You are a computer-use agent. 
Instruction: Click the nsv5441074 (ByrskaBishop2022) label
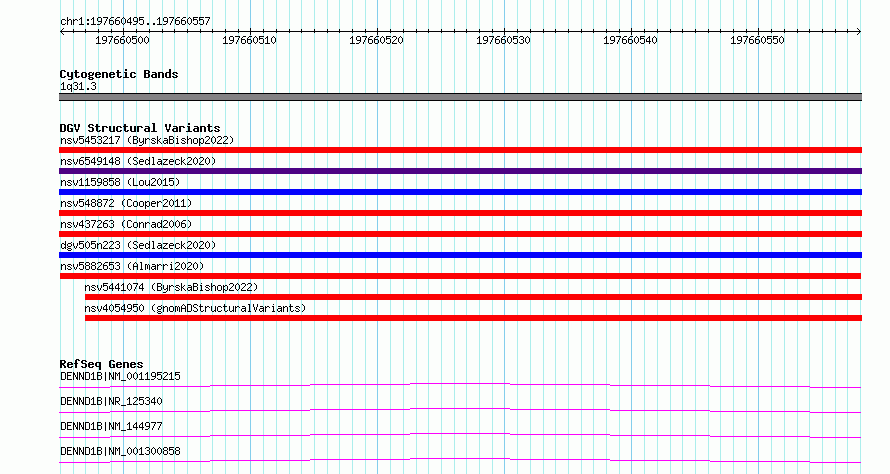click(x=171, y=287)
